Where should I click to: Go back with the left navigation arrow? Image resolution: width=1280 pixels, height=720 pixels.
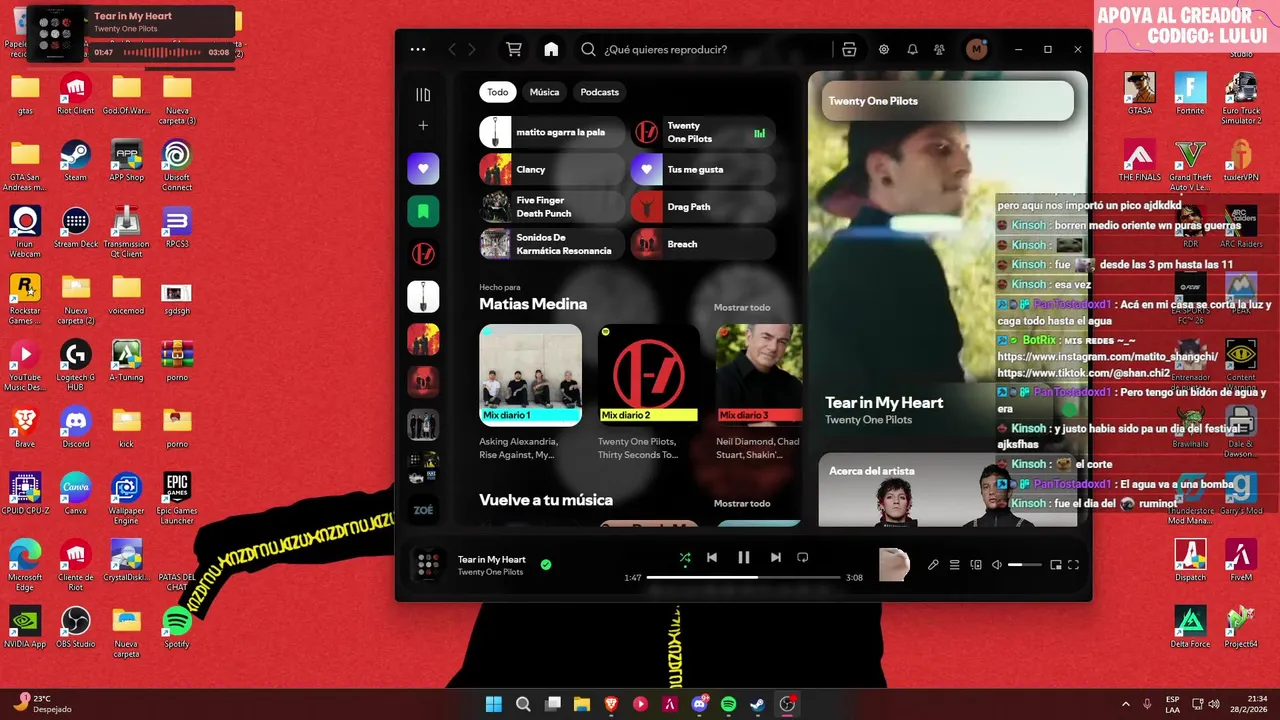tap(452, 49)
